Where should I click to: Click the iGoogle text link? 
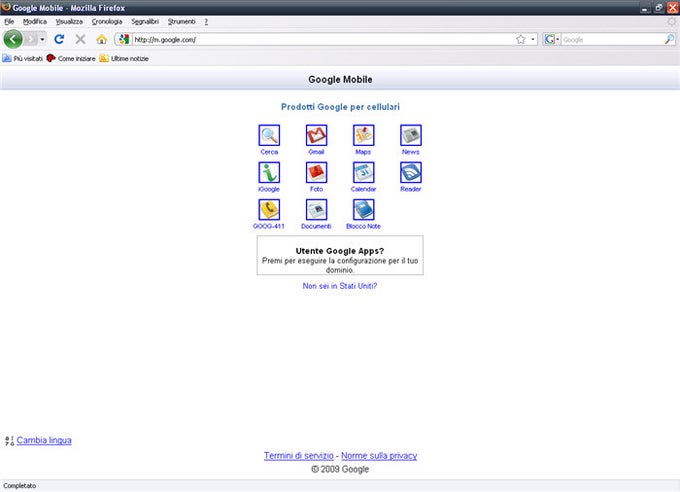[269, 189]
